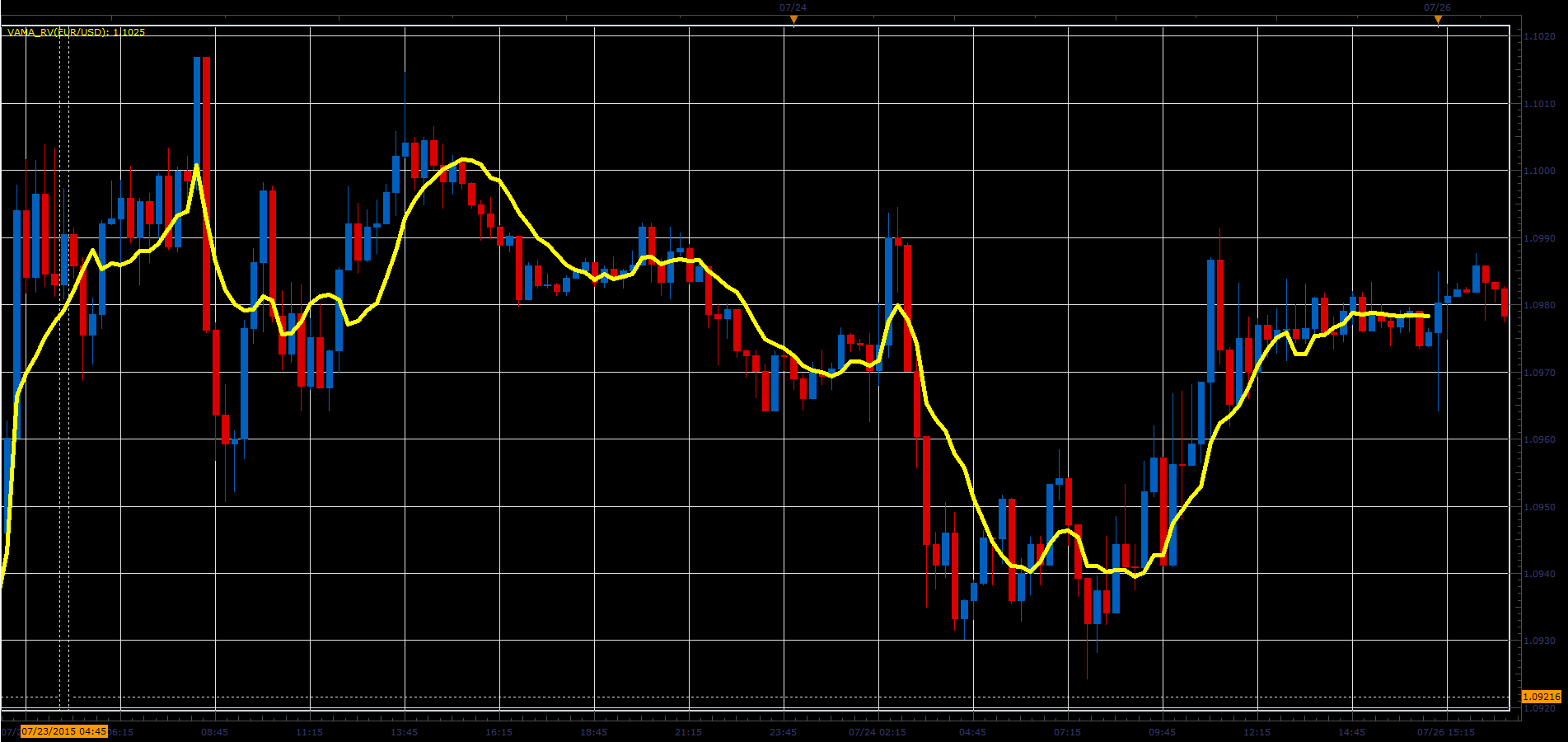This screenshot has height=742, width=1568.
Task: Click the 07/23/2015 04:45 cursor date label
Action: click(64, 731)
